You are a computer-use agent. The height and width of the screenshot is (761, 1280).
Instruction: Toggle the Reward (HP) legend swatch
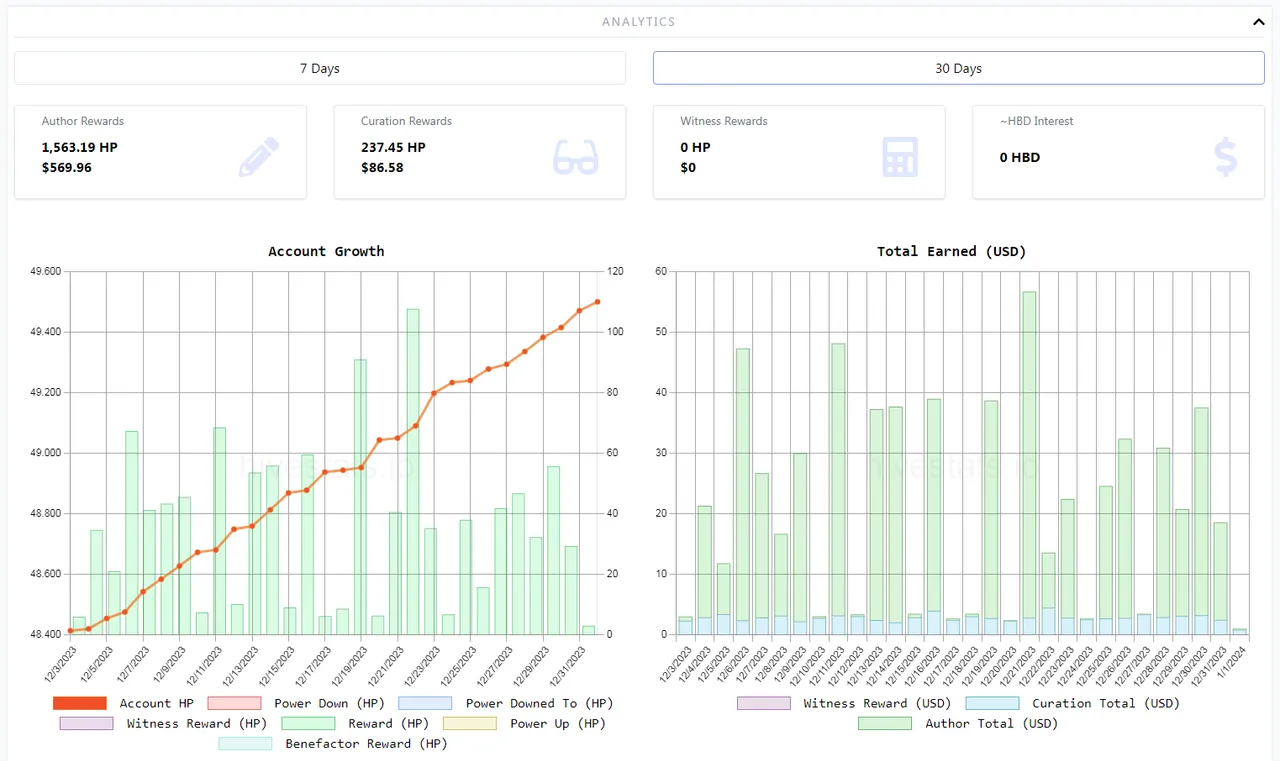pyautogui.click(x=308, y=723)
